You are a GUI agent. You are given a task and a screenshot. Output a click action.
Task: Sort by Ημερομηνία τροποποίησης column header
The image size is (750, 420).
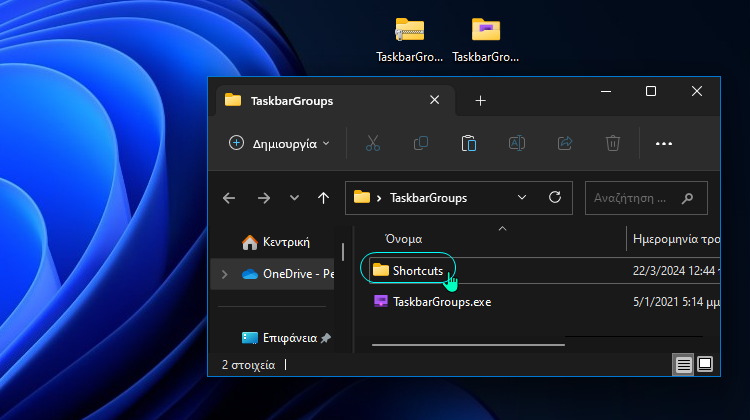(x=676, y=239)
